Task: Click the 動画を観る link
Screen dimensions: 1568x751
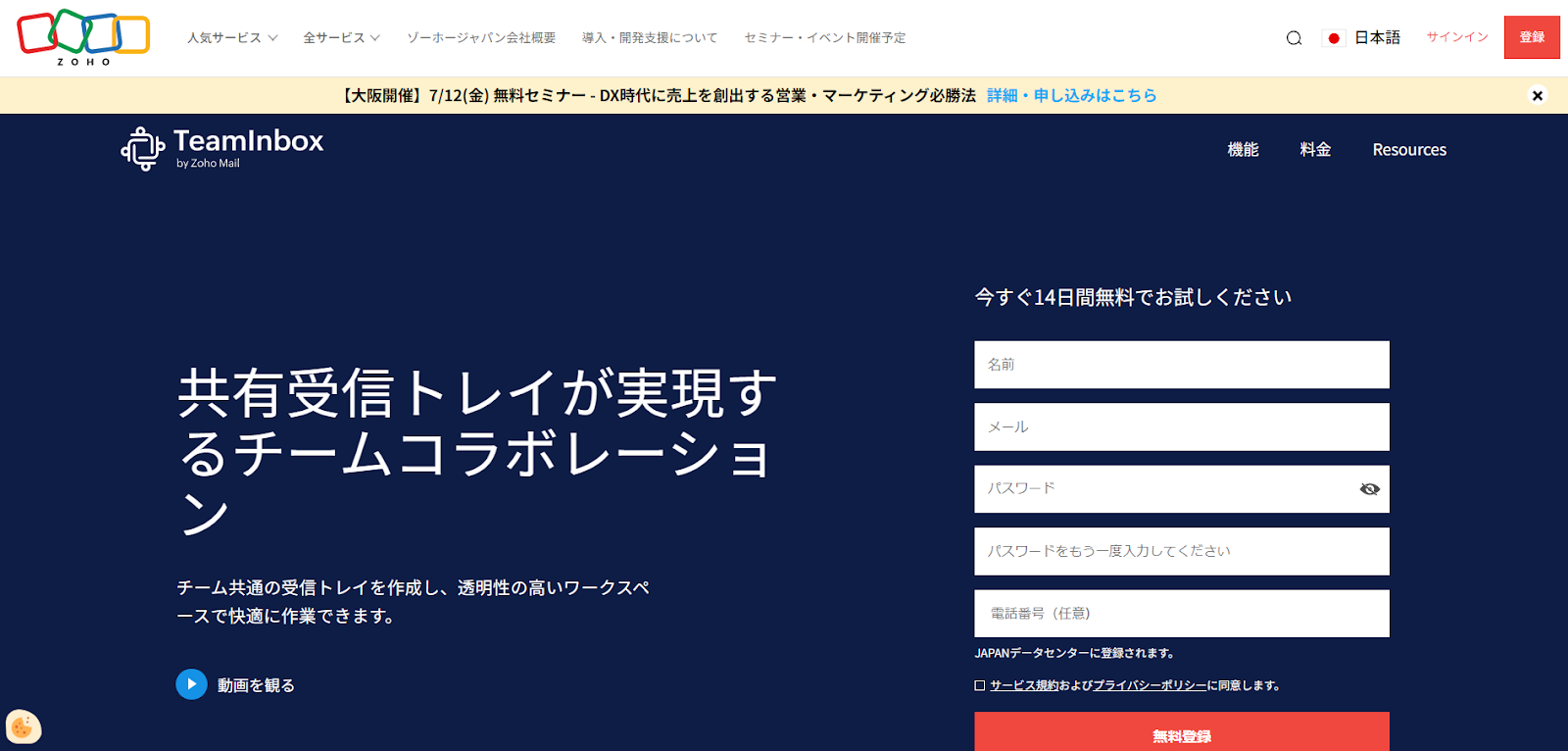Action: 256,685
